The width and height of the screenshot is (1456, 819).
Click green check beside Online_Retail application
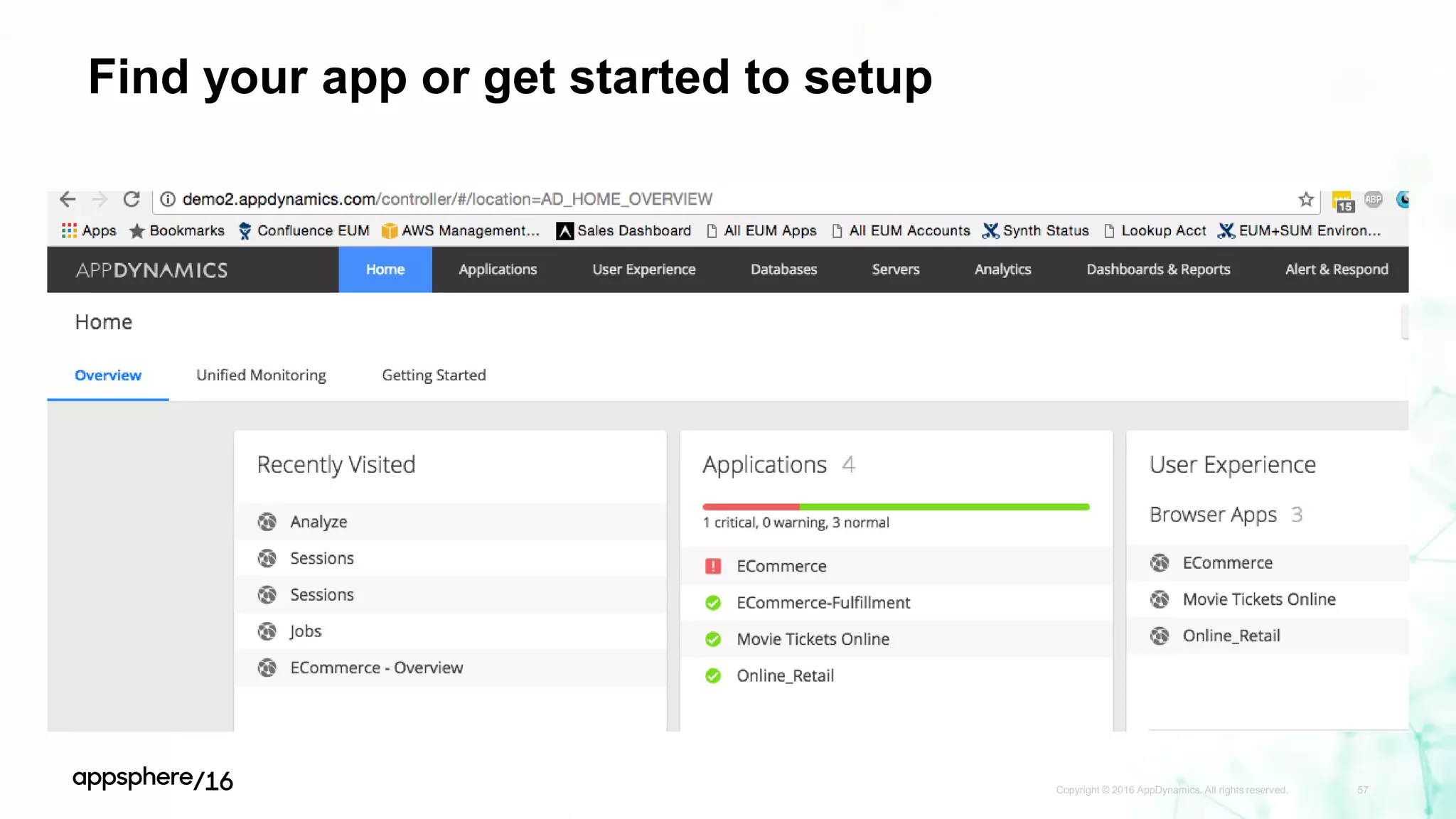coord(713,676)
